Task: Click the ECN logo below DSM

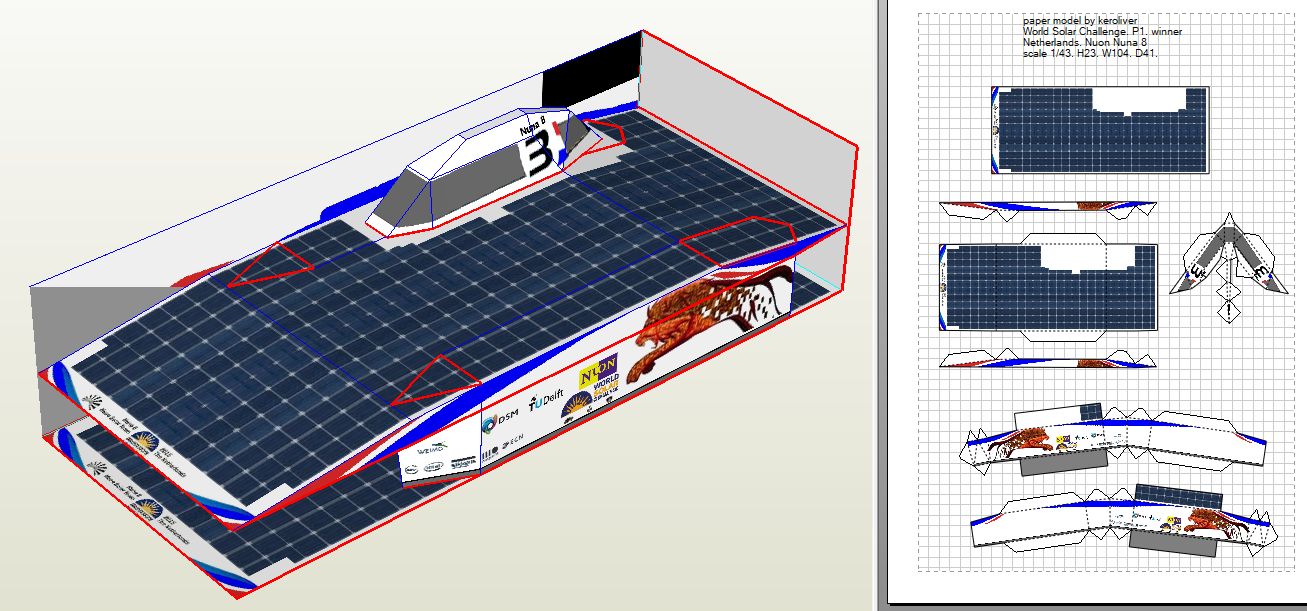Action: (512, 442)
